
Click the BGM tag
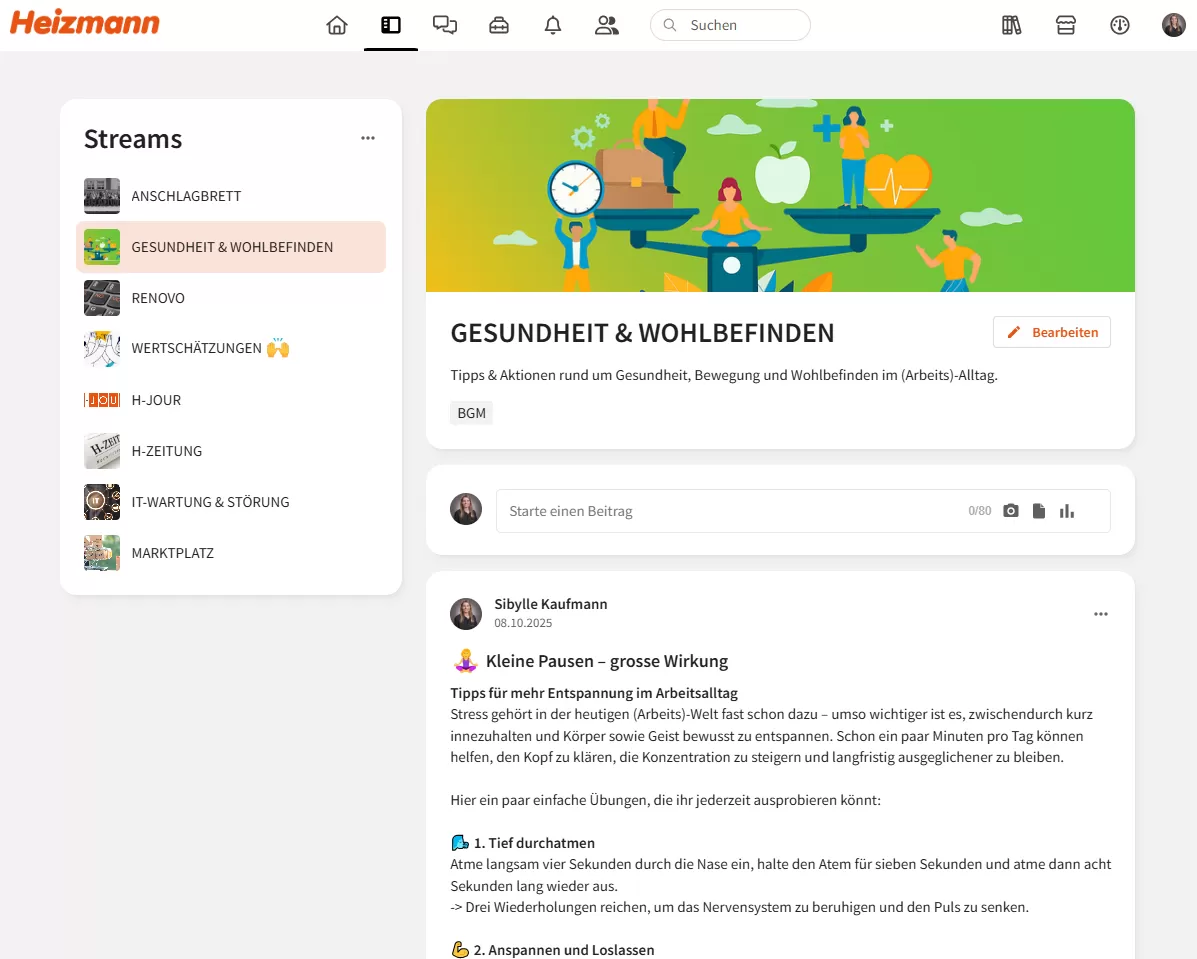pos(471,413)
